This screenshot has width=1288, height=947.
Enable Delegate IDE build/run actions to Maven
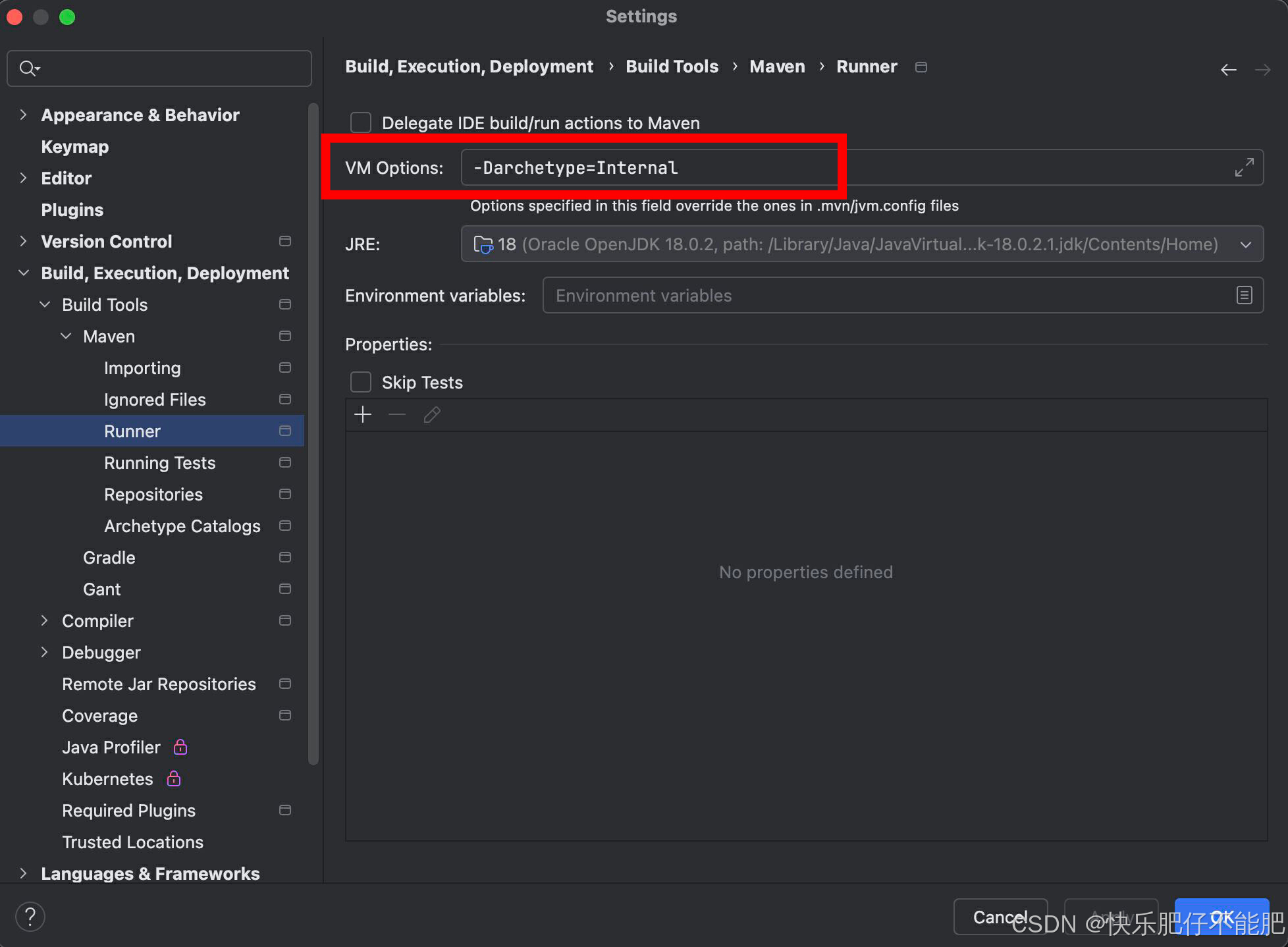pyautogui.click(x=361, y=122)
